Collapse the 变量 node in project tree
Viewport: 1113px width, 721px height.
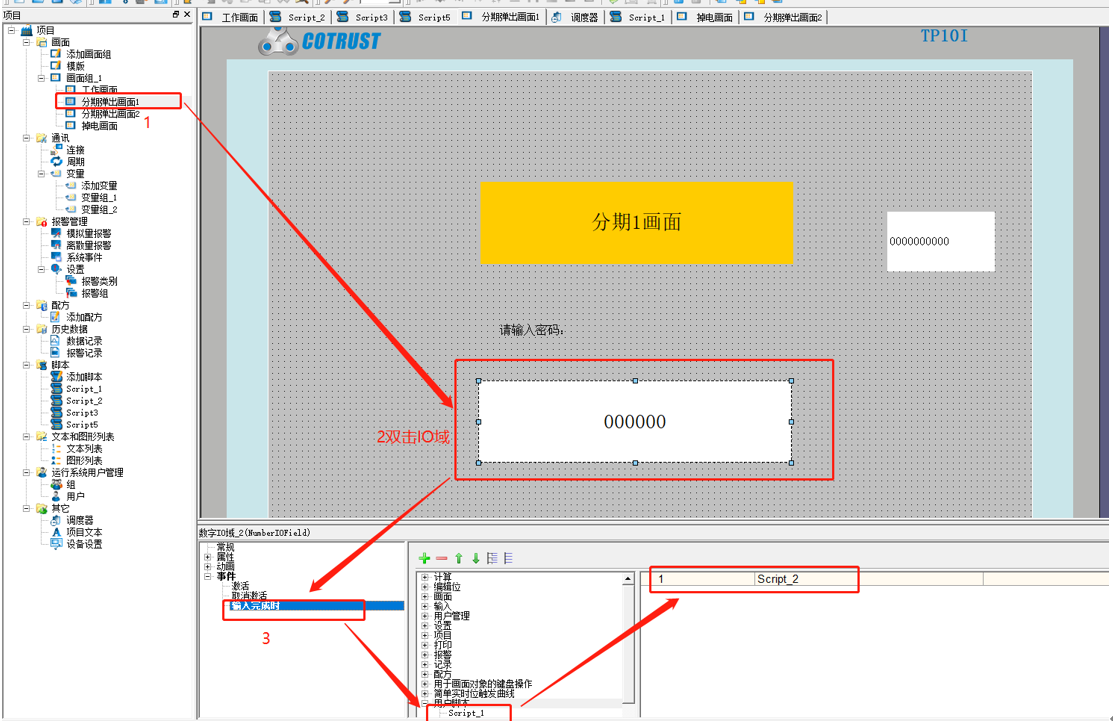[x=41, y=173]
